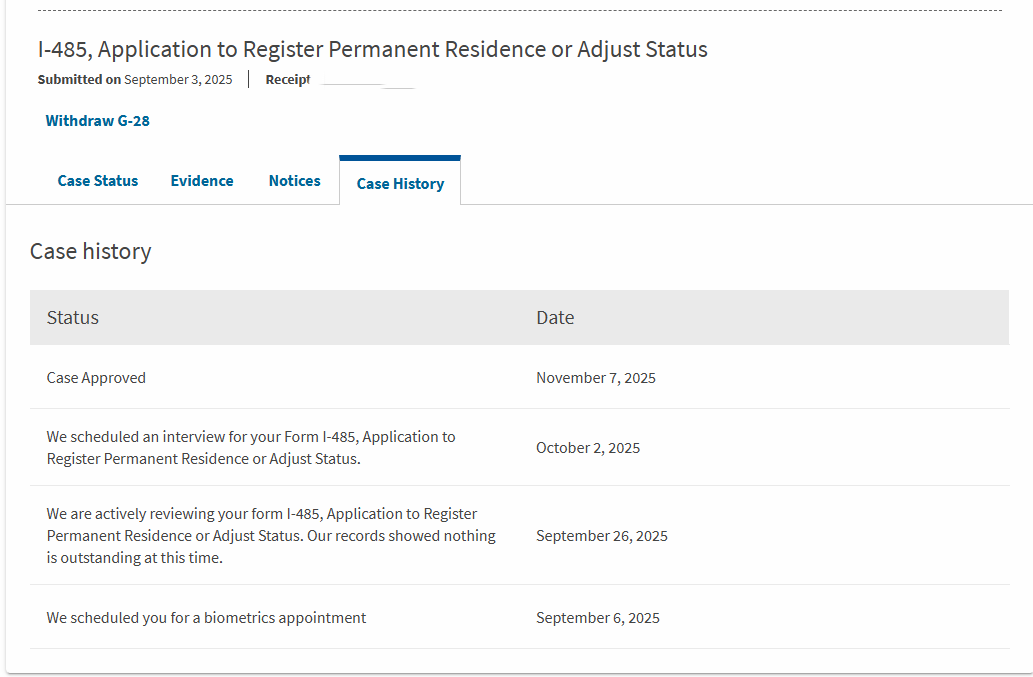
Task: Go to the Notices tab
Action: click(295, 181)
